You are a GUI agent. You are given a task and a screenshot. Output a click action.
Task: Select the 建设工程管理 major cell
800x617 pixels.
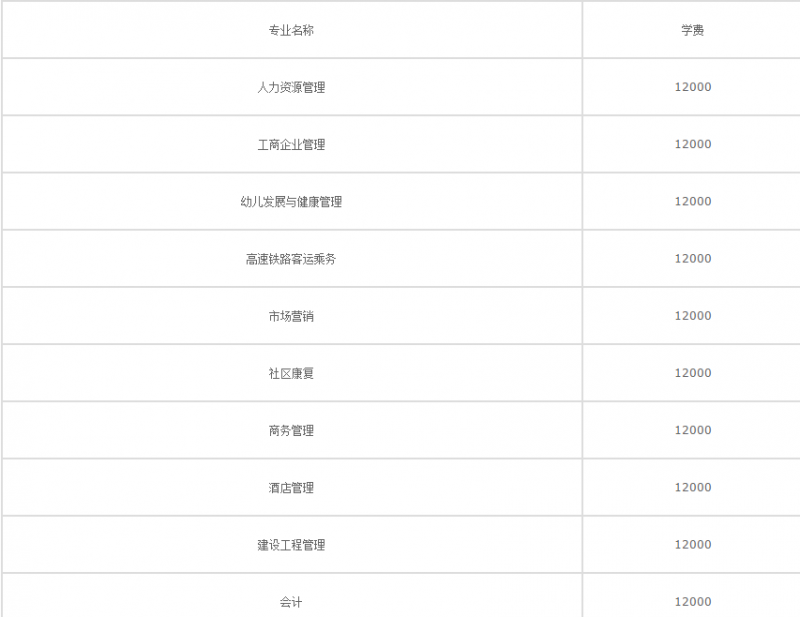click(291, 545)
